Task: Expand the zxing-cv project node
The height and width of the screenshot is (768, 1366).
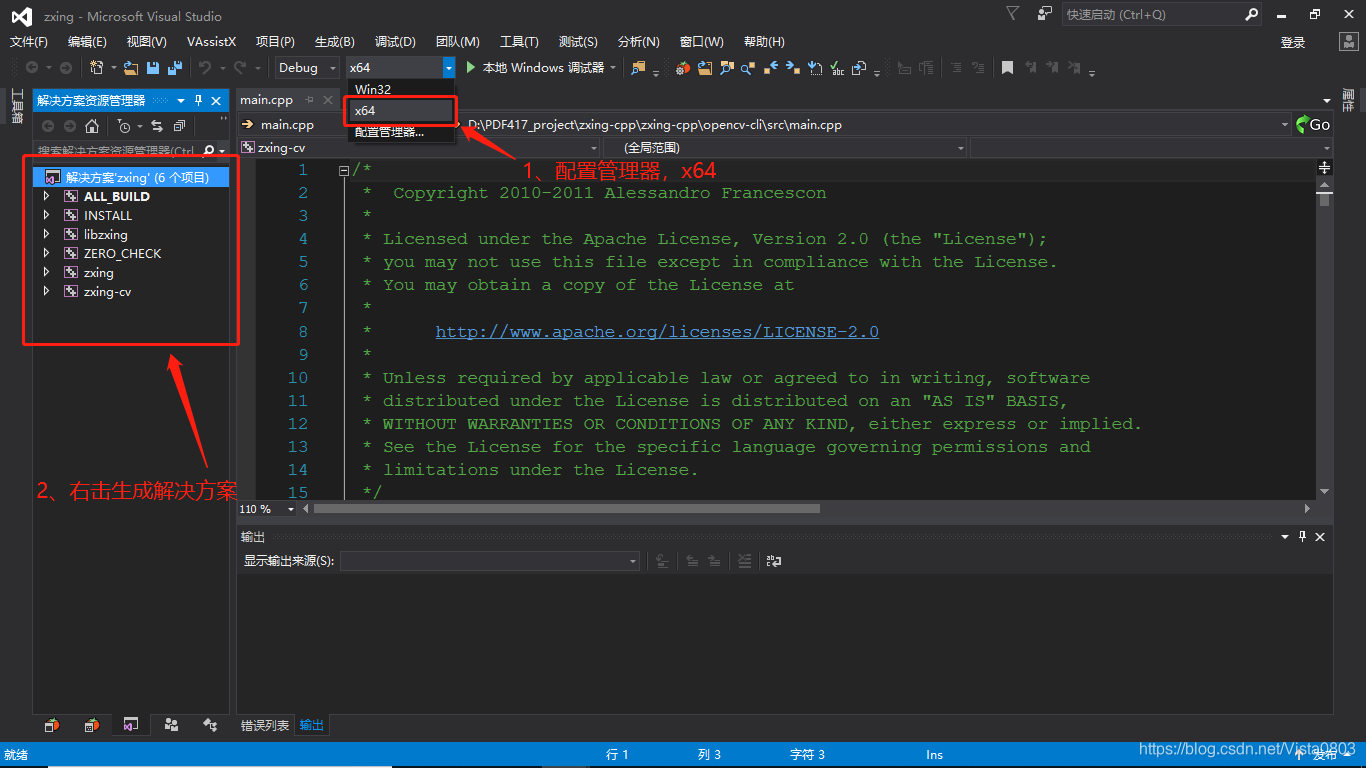Action: 46,292
